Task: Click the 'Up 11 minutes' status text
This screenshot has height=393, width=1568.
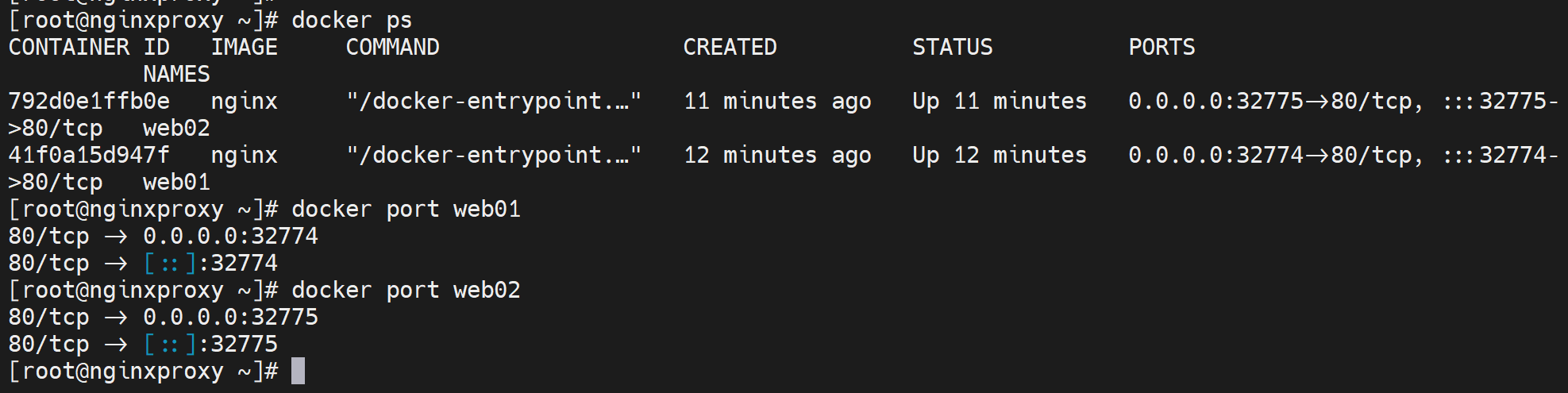Action: (999, 101)
